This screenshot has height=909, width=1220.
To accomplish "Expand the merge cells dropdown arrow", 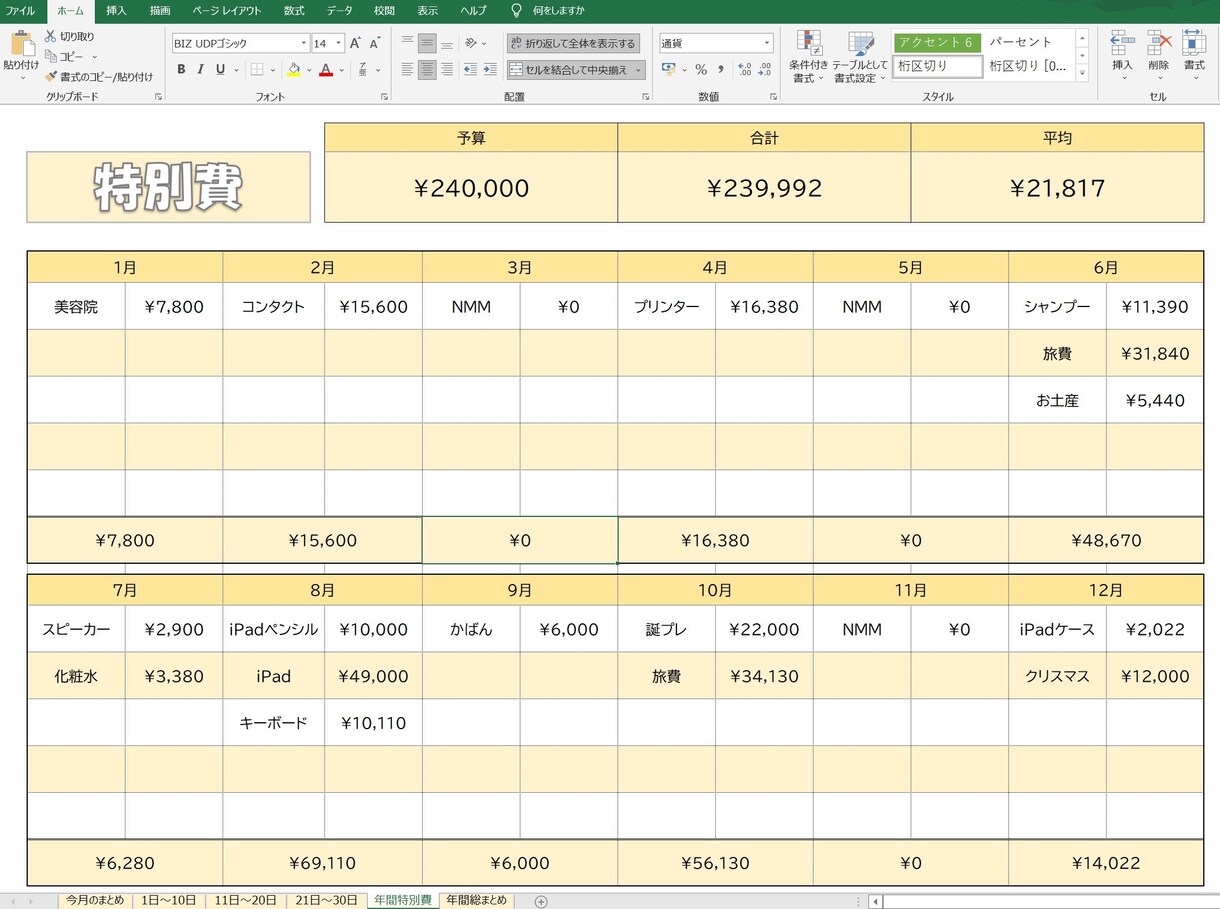I will coord(638,69).
